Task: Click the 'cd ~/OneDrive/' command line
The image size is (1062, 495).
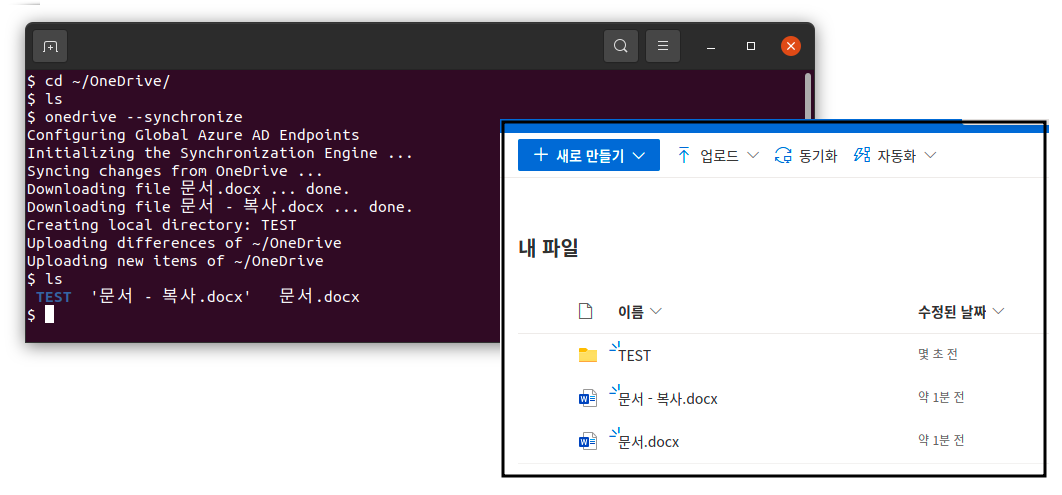Action: (98, 81)
